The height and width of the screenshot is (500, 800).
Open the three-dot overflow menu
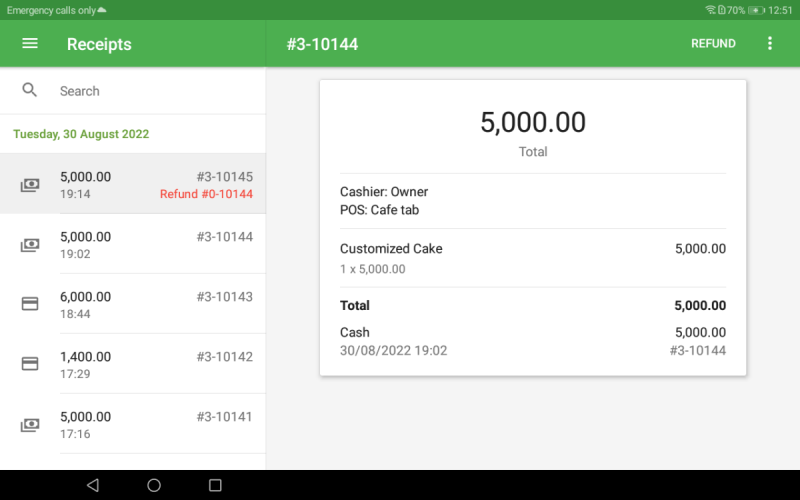coord(769,44)
